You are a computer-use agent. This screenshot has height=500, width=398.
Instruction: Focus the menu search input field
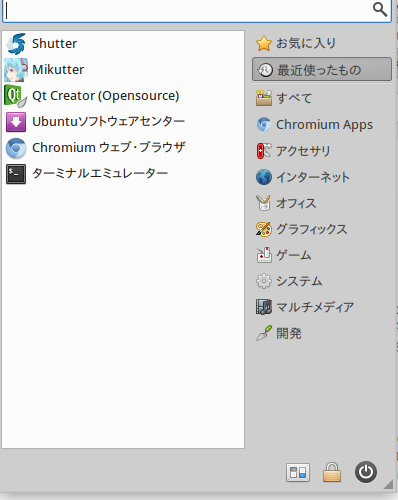pos(197,11)
